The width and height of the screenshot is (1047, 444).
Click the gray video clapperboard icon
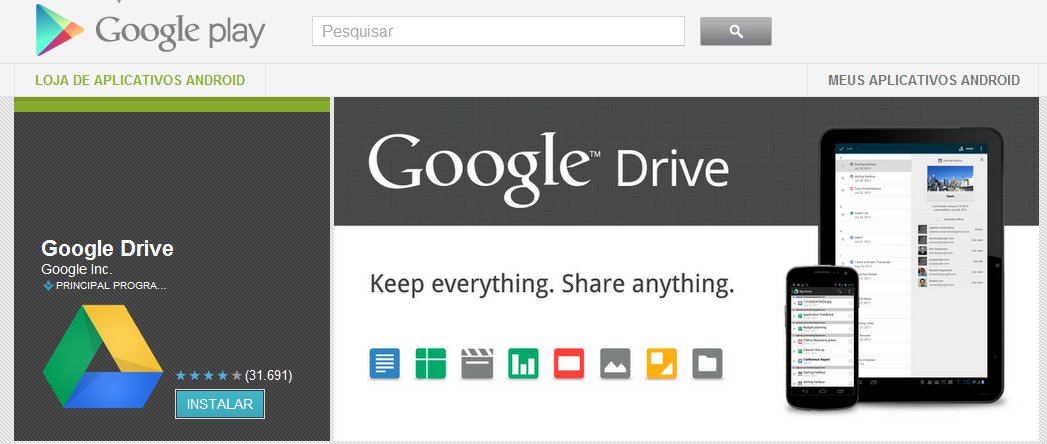point(477,364)
